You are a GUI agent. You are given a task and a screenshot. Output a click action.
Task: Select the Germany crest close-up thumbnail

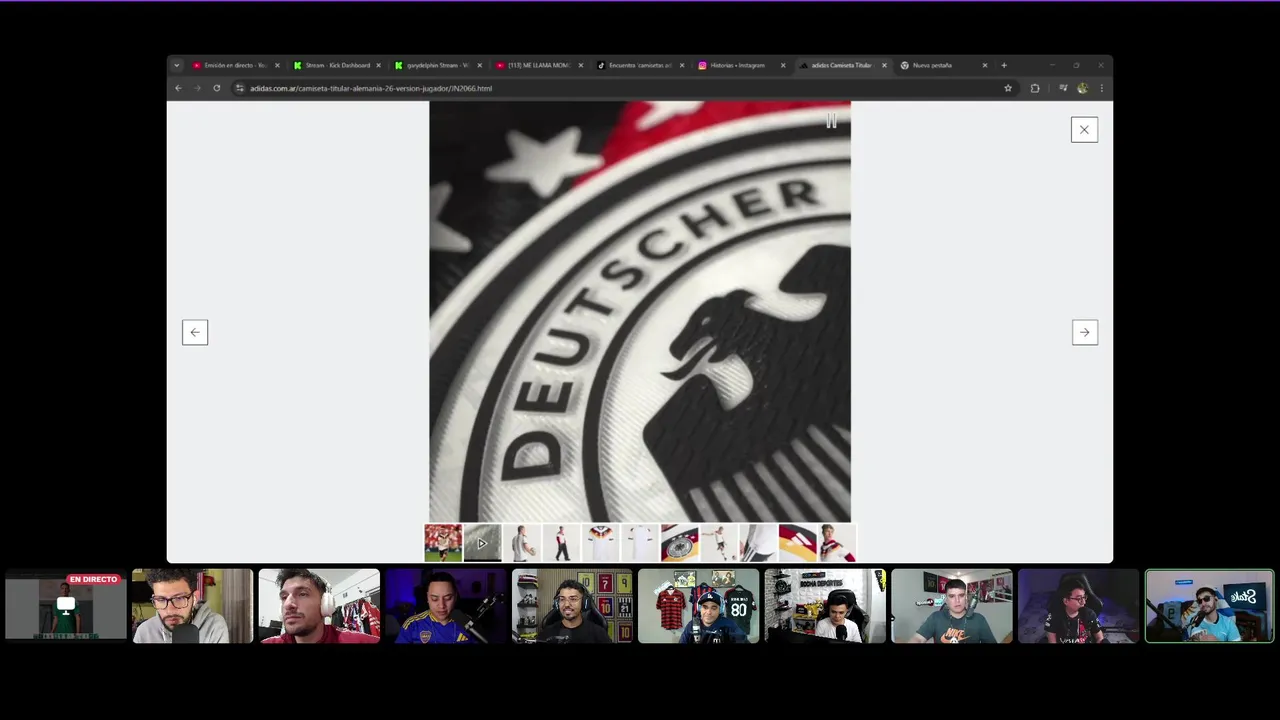[x=680, y=543]
